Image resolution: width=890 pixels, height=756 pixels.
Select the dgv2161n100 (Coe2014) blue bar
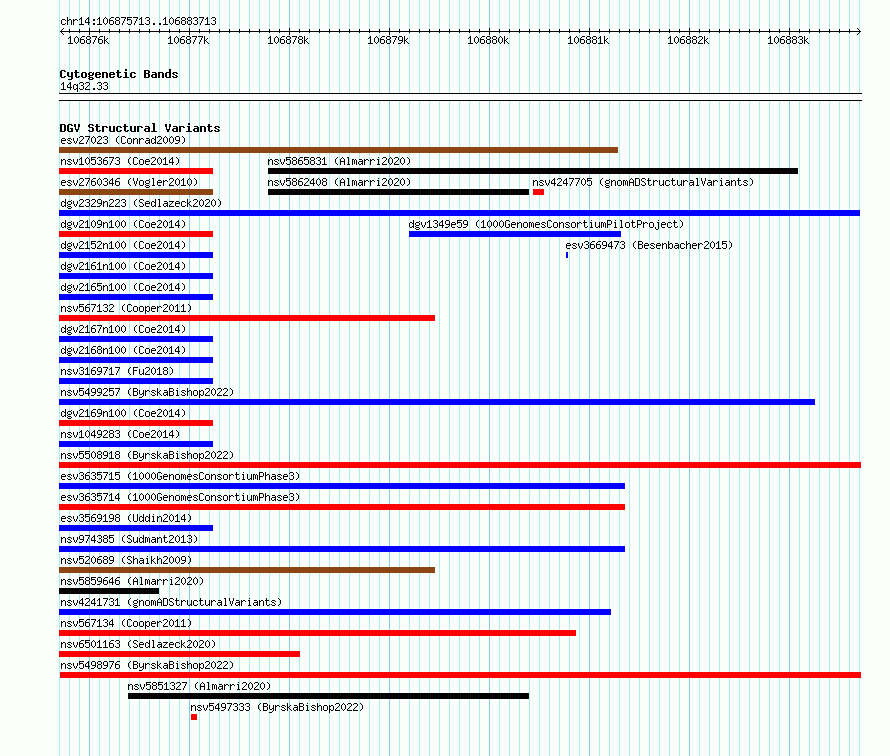(136, 276)
